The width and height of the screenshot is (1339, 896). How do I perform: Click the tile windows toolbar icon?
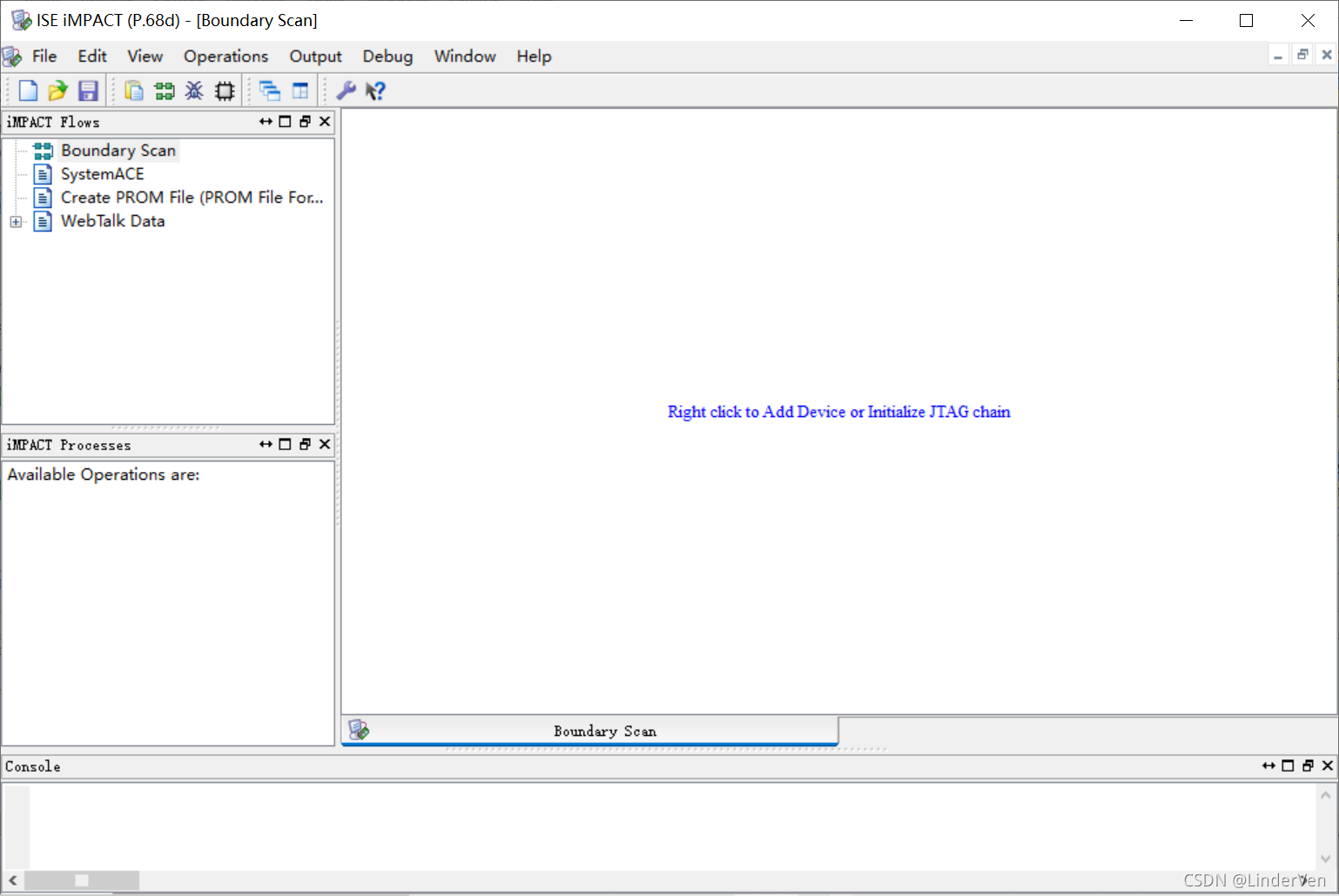click(300, 91)
